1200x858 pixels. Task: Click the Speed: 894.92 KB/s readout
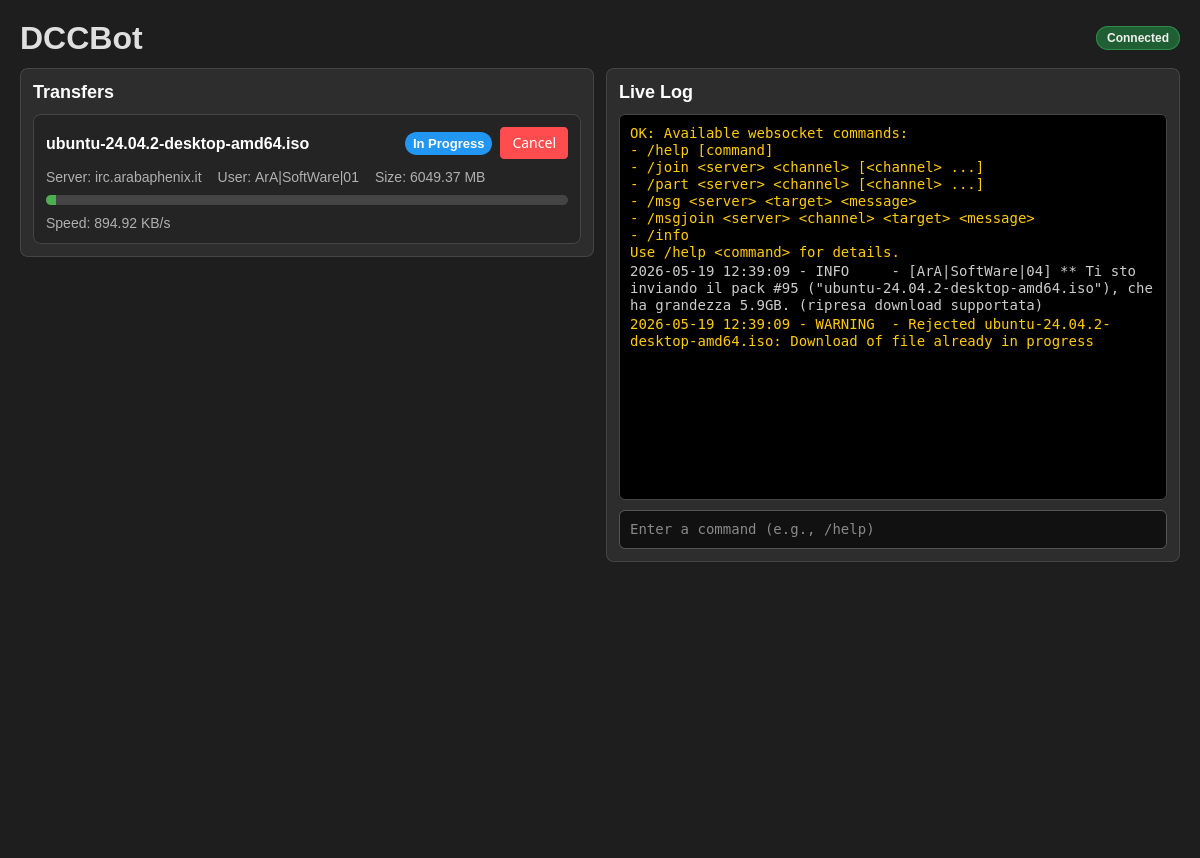(x=108, y=223)
